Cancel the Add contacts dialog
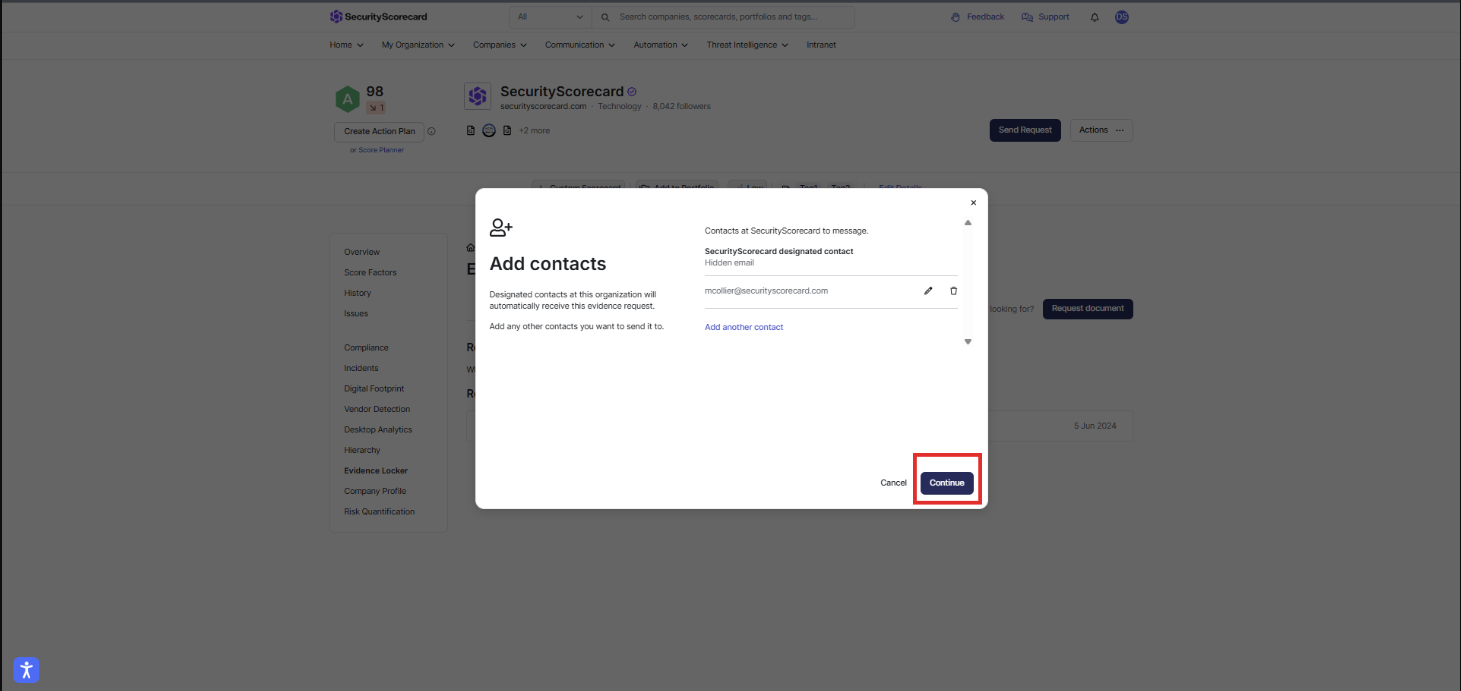 click(x=893, y=483)
